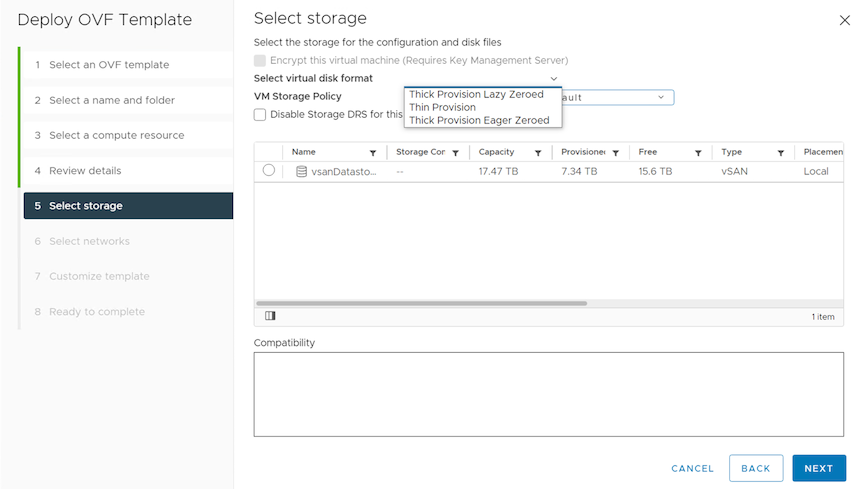The height and width of the screenshot is (489, 864).
Task: Enable Disable Storage DRS checkbox
Action: (260, 115)
